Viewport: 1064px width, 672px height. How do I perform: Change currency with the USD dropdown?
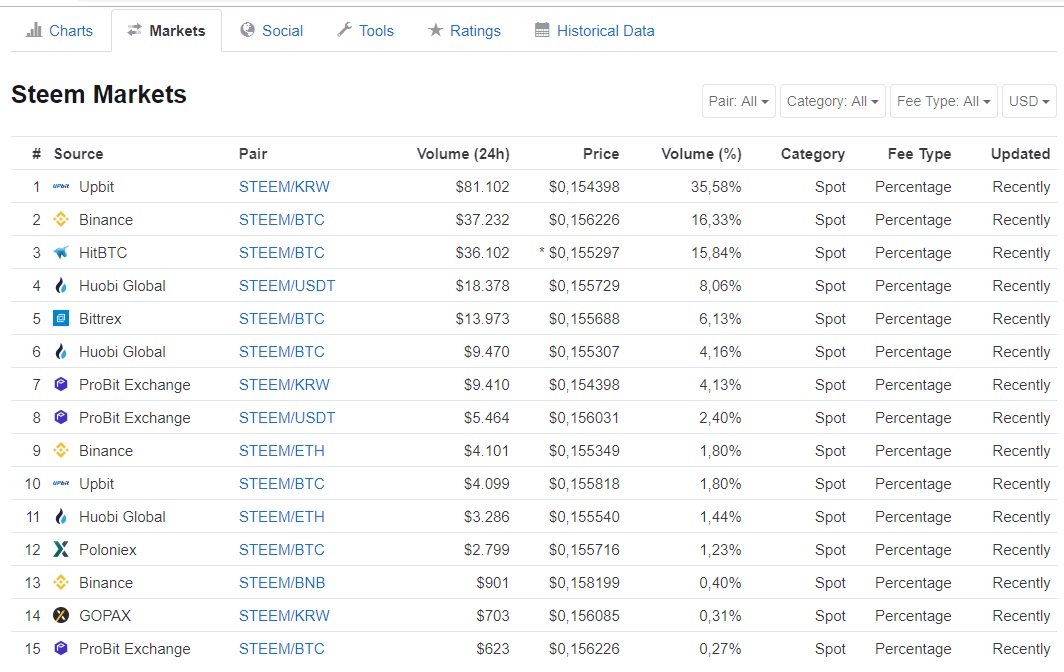[1029, 101]
